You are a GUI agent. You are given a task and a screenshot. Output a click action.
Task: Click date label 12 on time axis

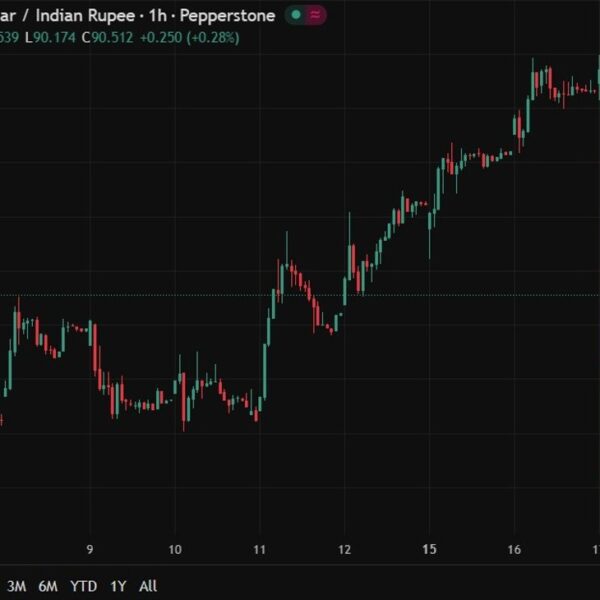344,549
